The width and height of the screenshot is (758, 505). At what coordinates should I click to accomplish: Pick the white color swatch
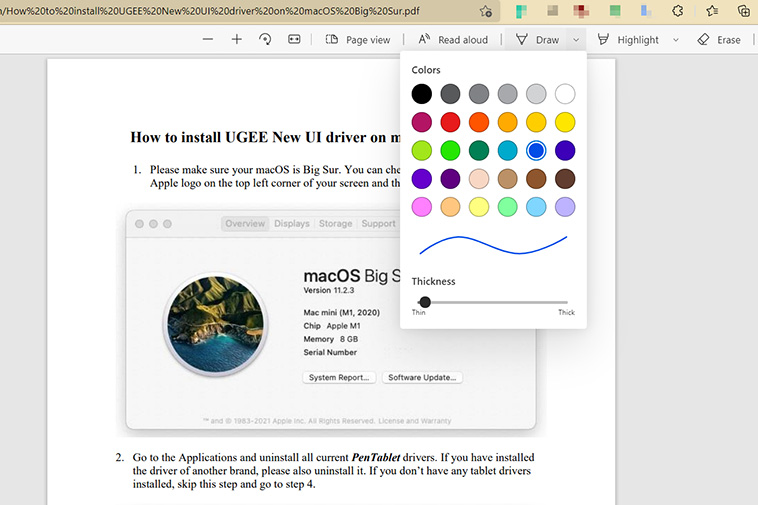(x=565, y=94)
